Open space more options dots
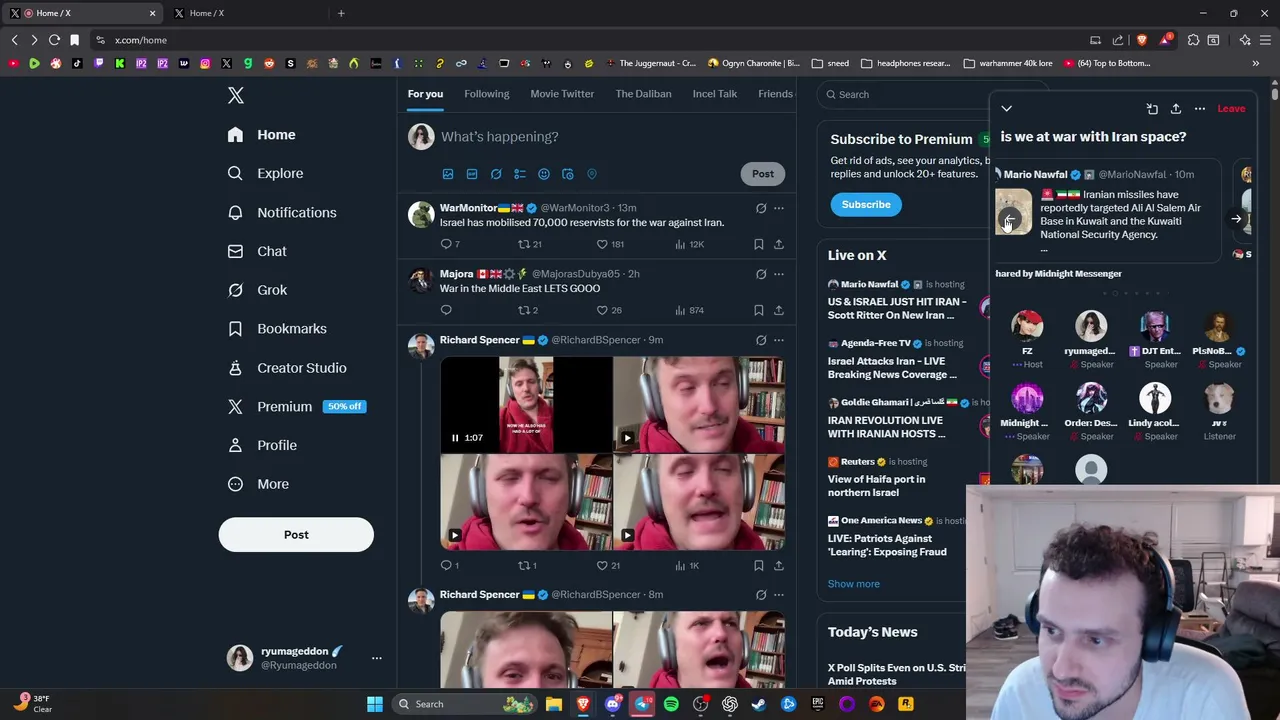1280x720 pixels. click(1200, 108)
